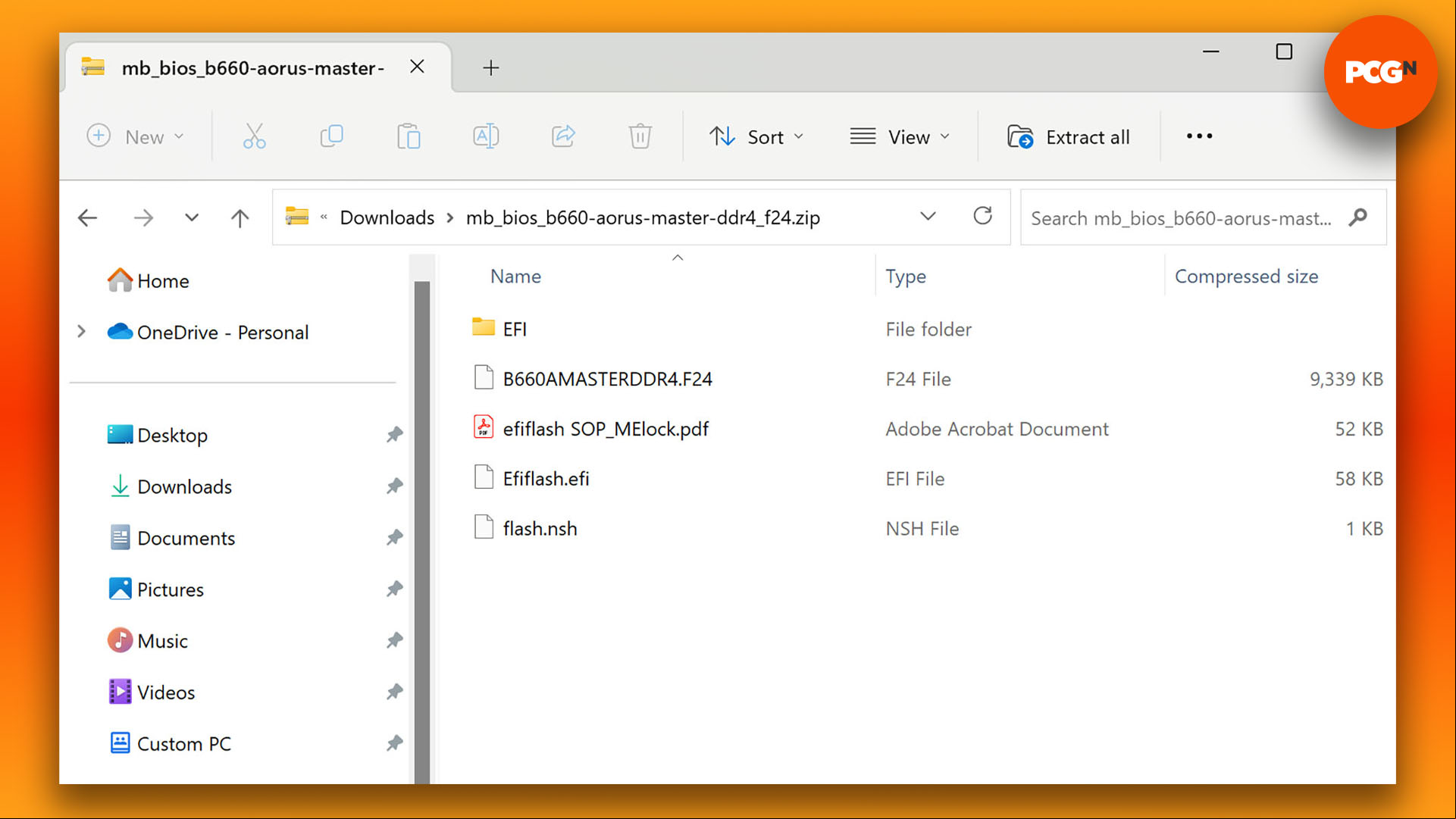Unpin Desktop using its pin icon
This screenshot has width=1456, height=819.
click(x=394, y=435)
